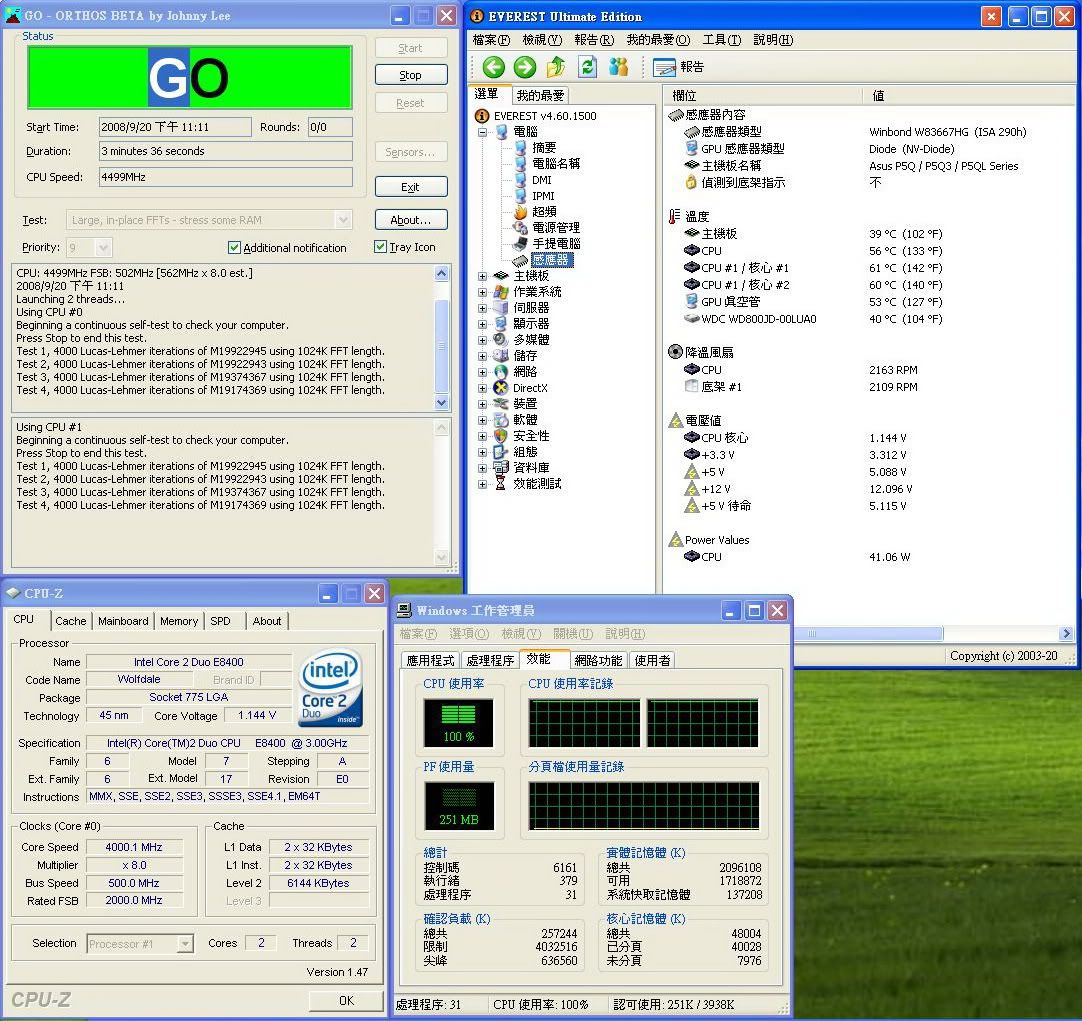Click the EVEREST users icon in toolbar
Image resolution: width=1082 pixels, height=1021 pixels.
coord(619,67)
